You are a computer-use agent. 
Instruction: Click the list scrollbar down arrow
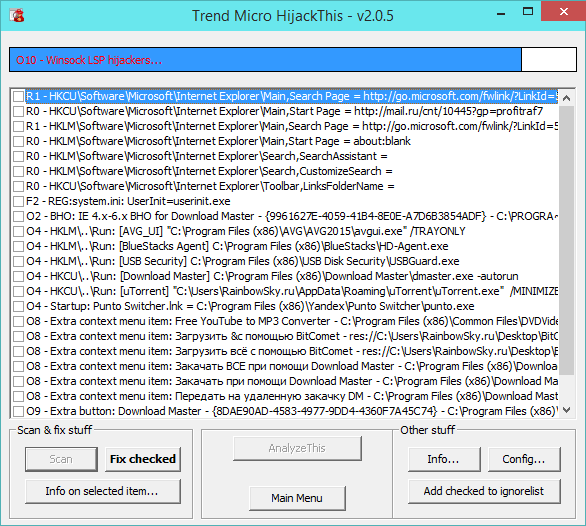[566, 410]
